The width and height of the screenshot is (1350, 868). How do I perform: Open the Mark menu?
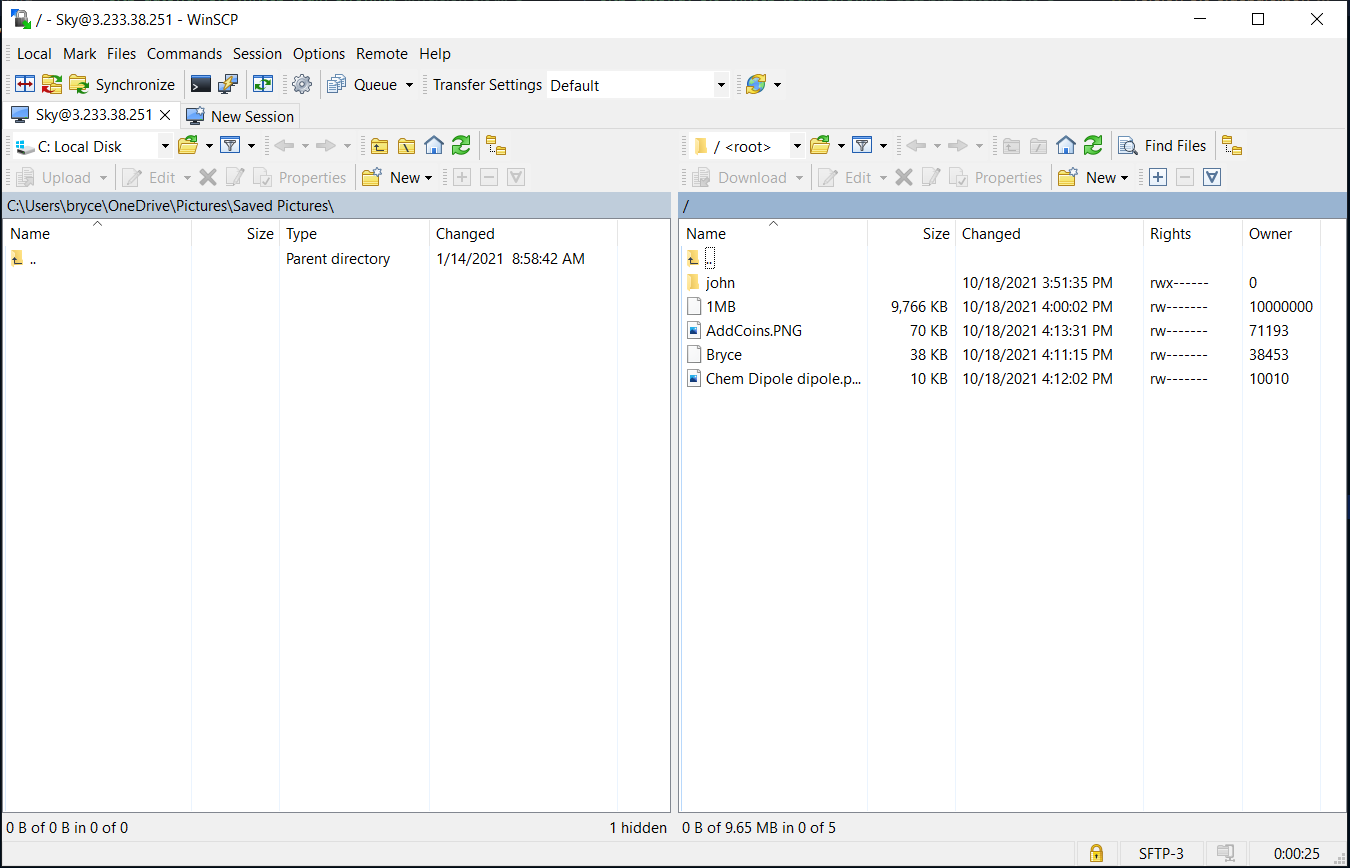click(80, 54)
